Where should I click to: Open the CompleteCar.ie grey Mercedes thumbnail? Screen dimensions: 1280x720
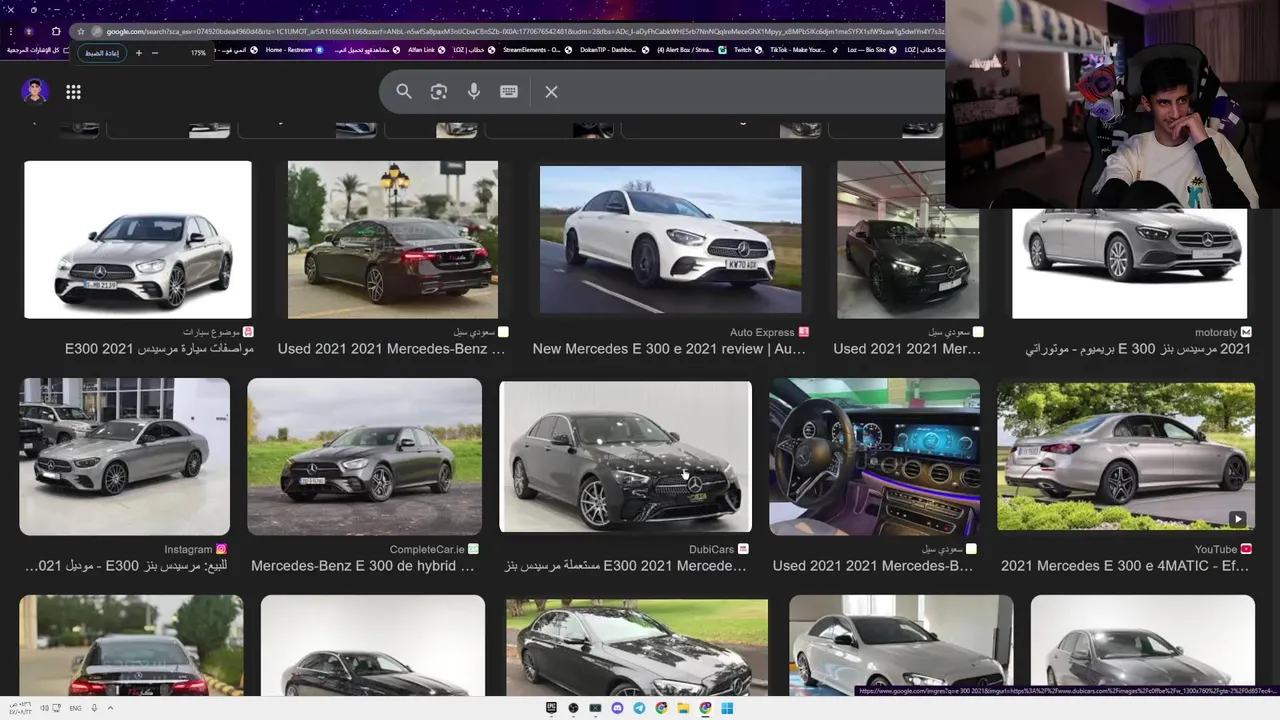coord(364,457)
